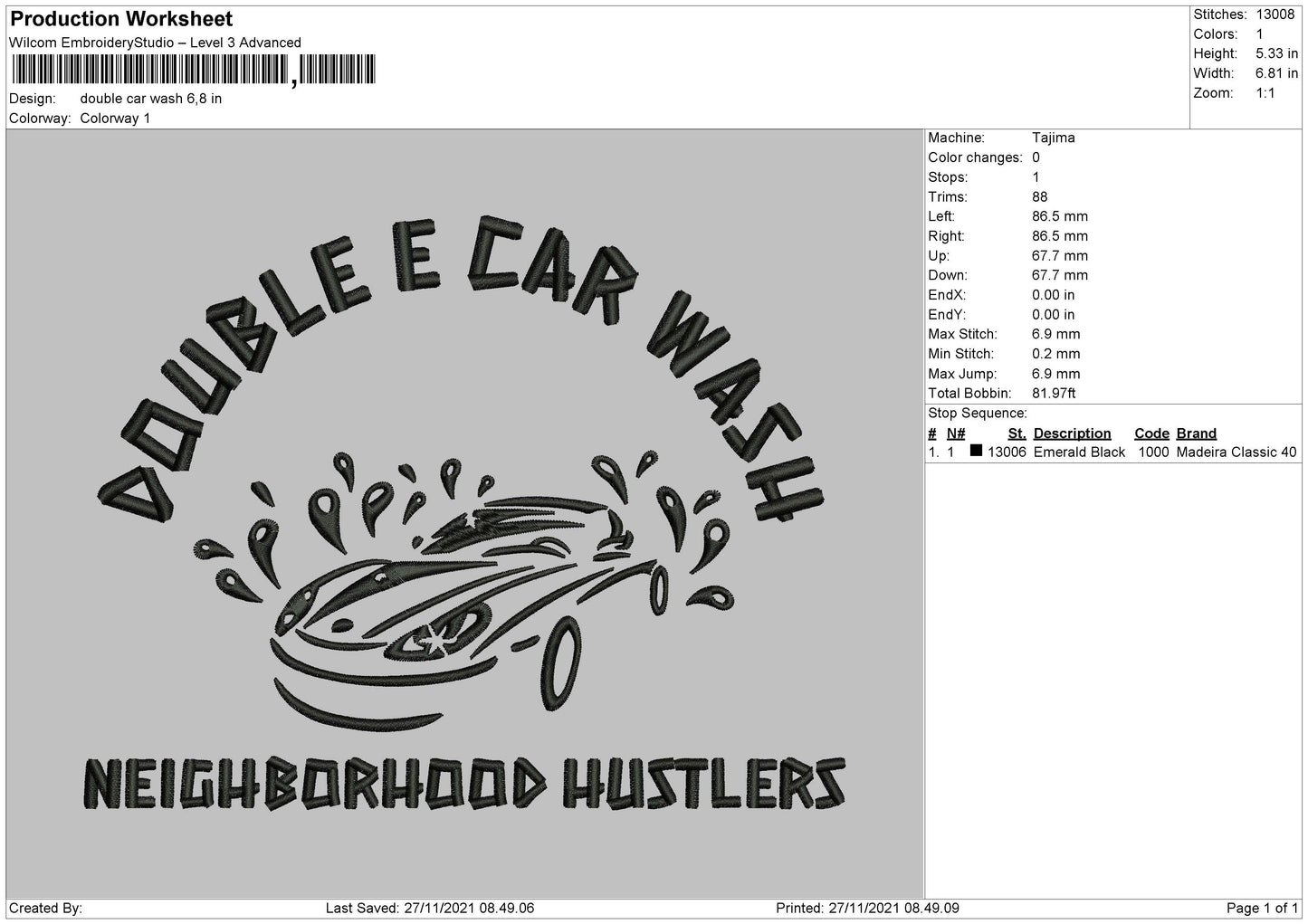Click the Down value 67.7 mm
The width and height of the screenshot is (1308, 924).
[x=1060, y=275]
